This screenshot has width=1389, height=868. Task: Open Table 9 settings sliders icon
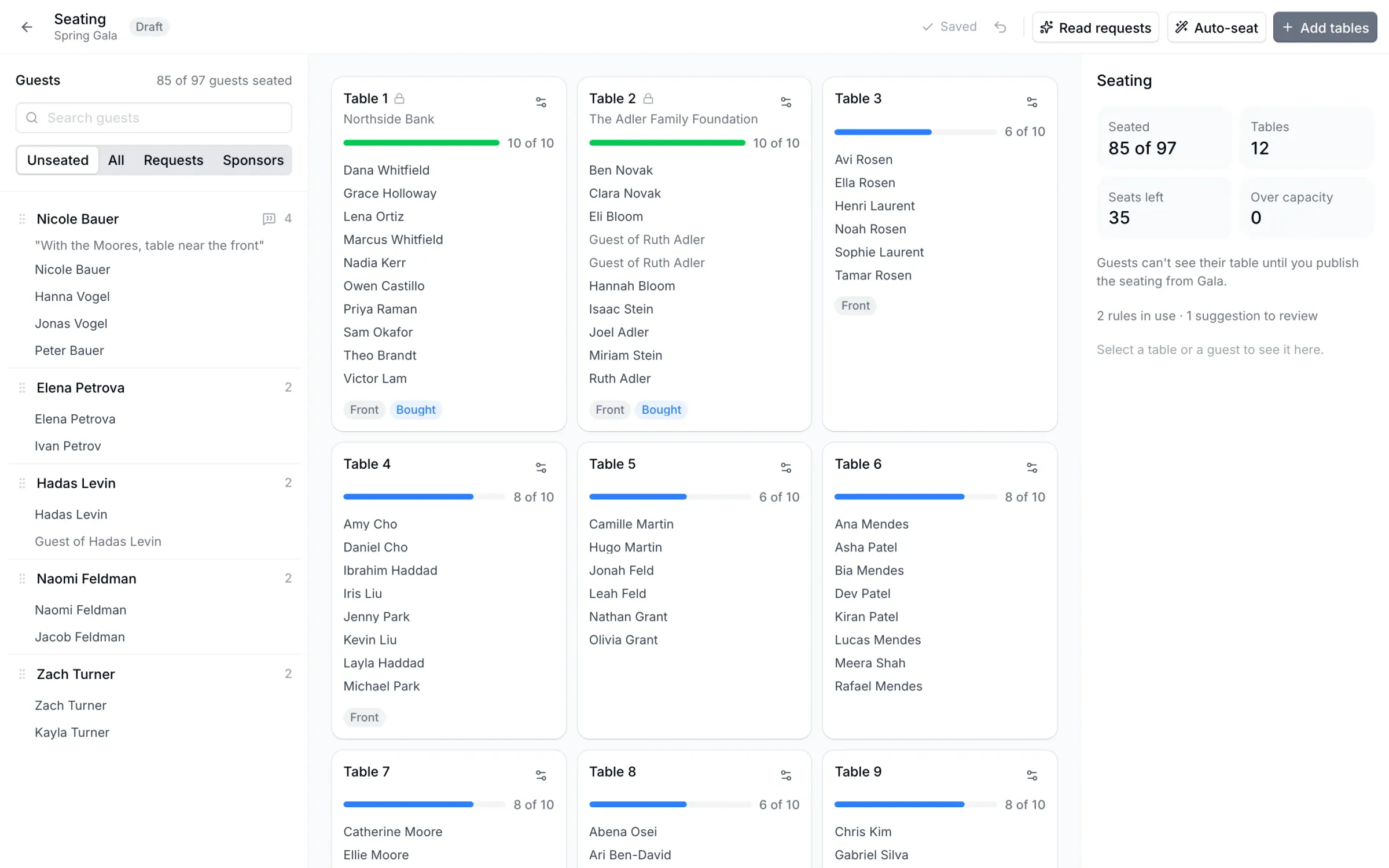tap(1032, 775)
